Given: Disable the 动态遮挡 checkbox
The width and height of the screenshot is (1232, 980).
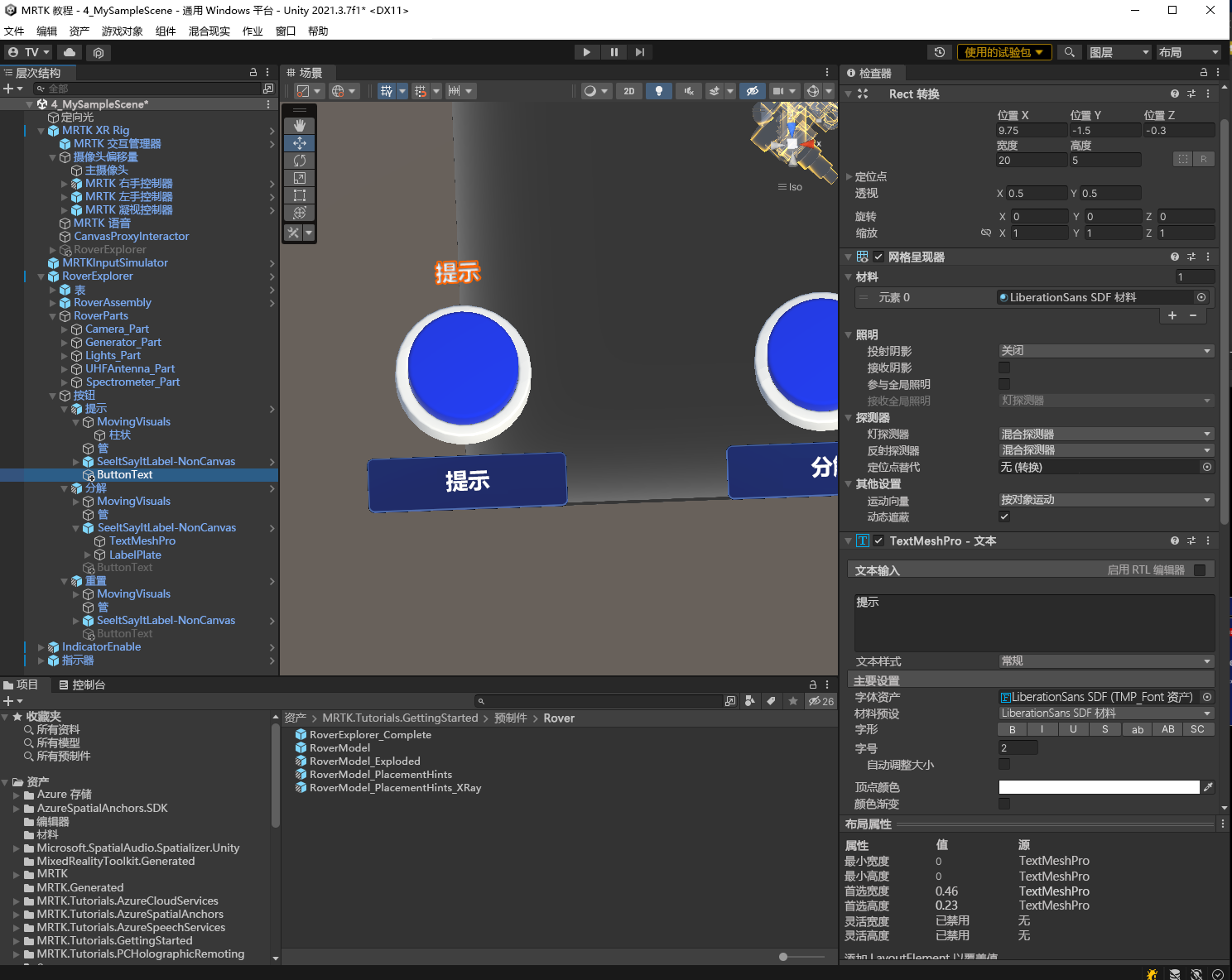Looking at the screenshot, I should [1004, 516].
